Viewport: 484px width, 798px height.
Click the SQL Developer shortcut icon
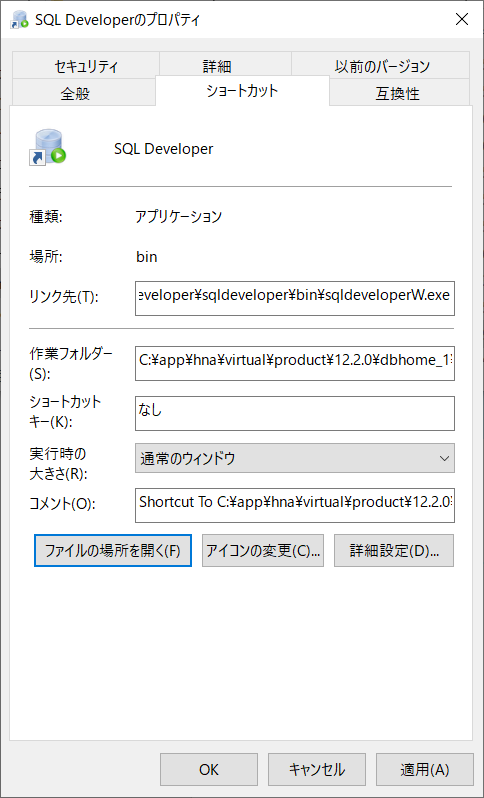tap(48, 148)
